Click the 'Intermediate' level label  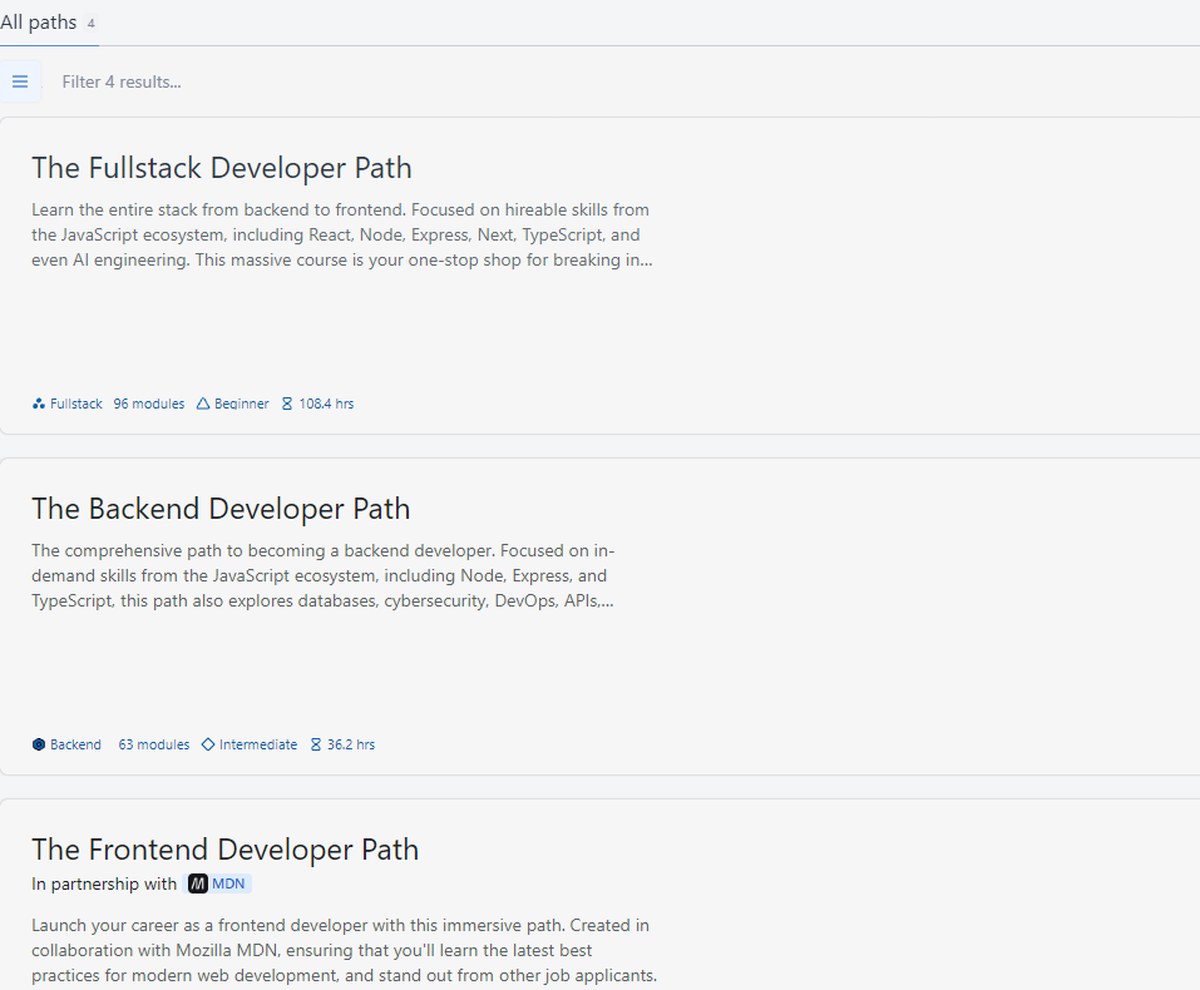coord(258,744)
